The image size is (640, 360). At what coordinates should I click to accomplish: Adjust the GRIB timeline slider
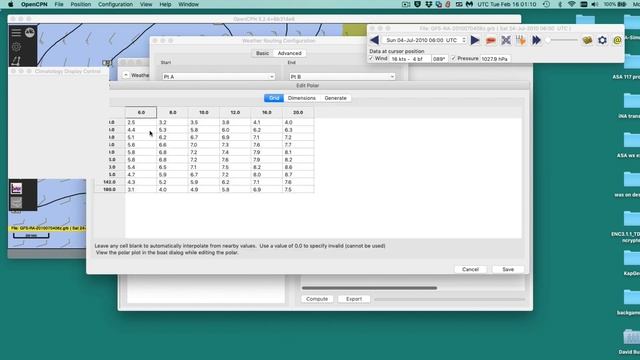coord(562,40)
